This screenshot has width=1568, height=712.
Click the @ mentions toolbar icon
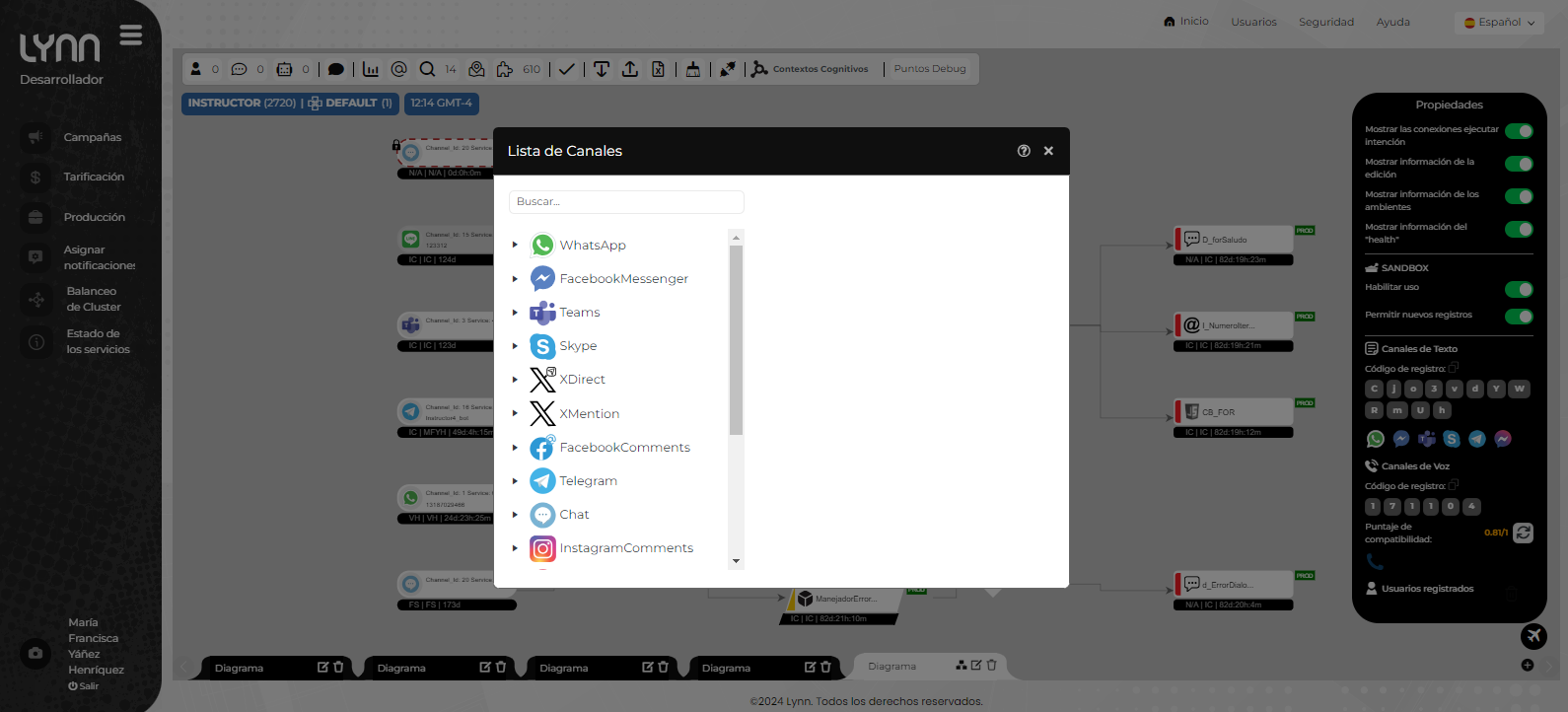tap(398, 69)
